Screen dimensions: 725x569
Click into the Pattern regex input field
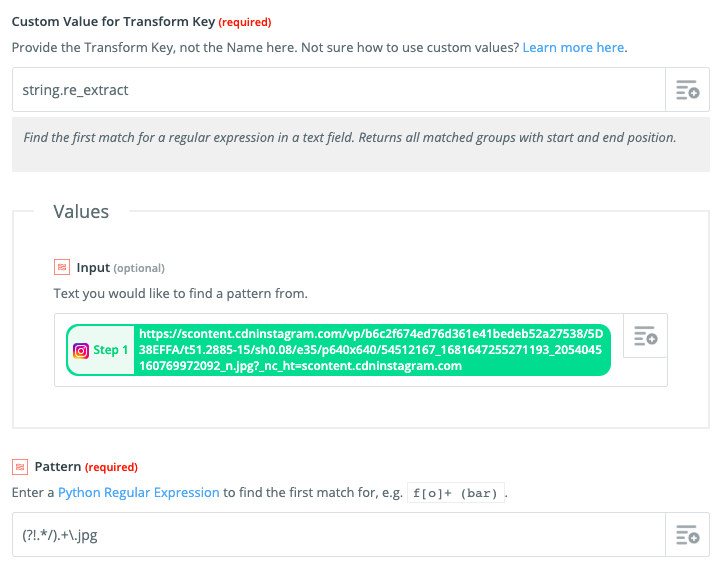339,534
